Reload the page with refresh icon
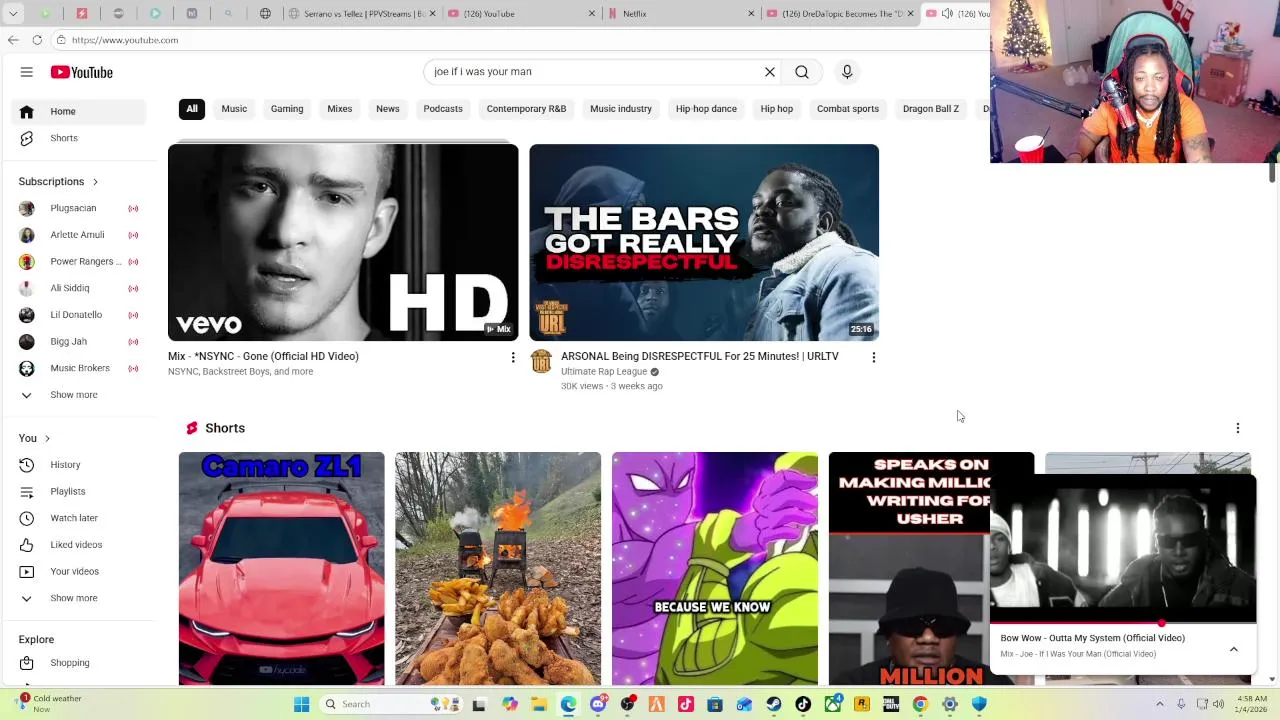 [x=37, y=40]
